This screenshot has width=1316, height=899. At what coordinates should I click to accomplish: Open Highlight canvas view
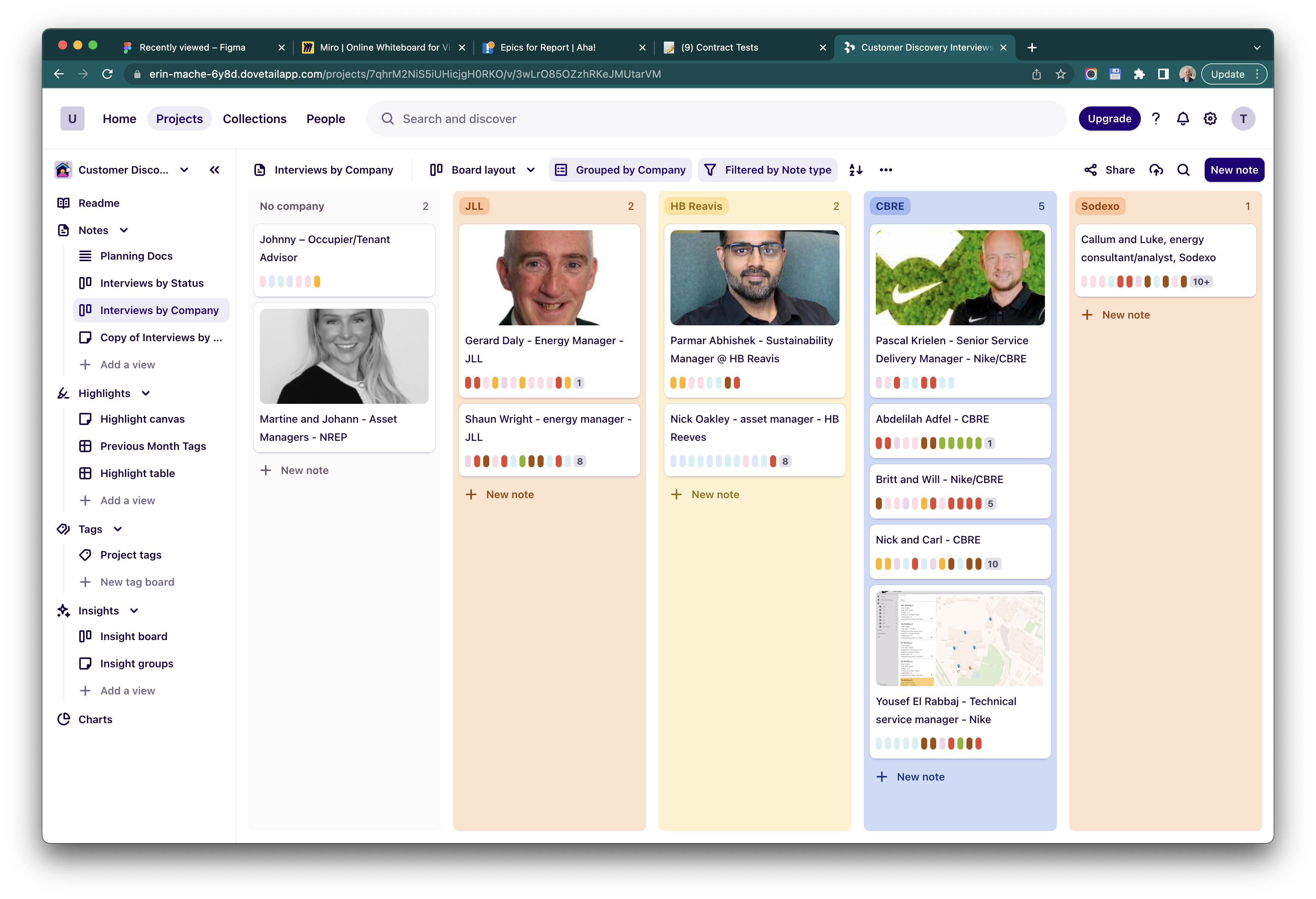pyautogui.click(x=142, y=419)
